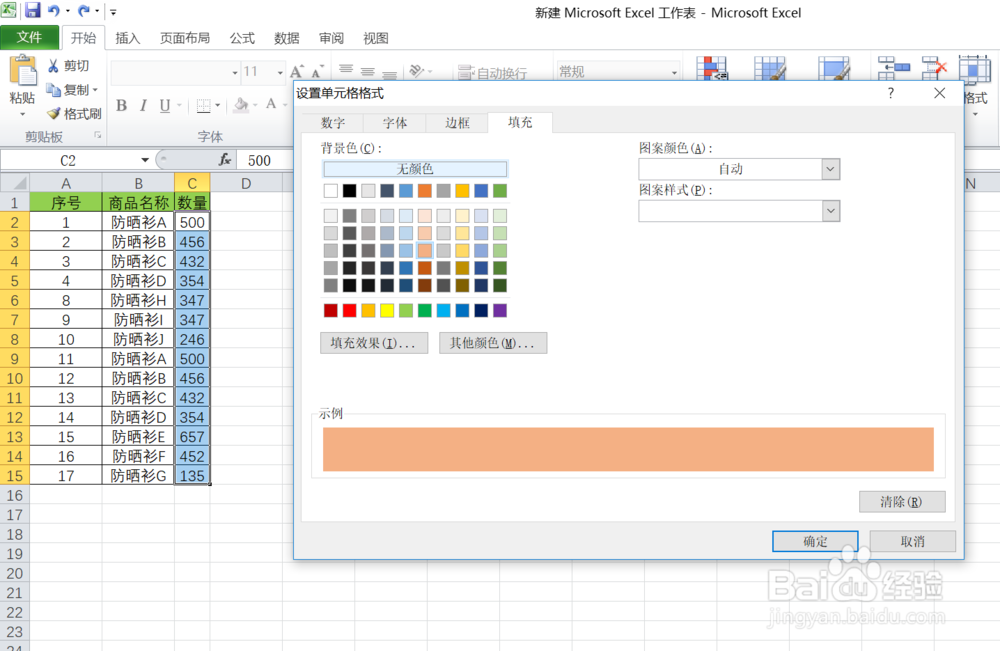Click the 取消 cancel button
Image resolution: width=1000 pixels, height=651 pixels.
pos(913,541)
